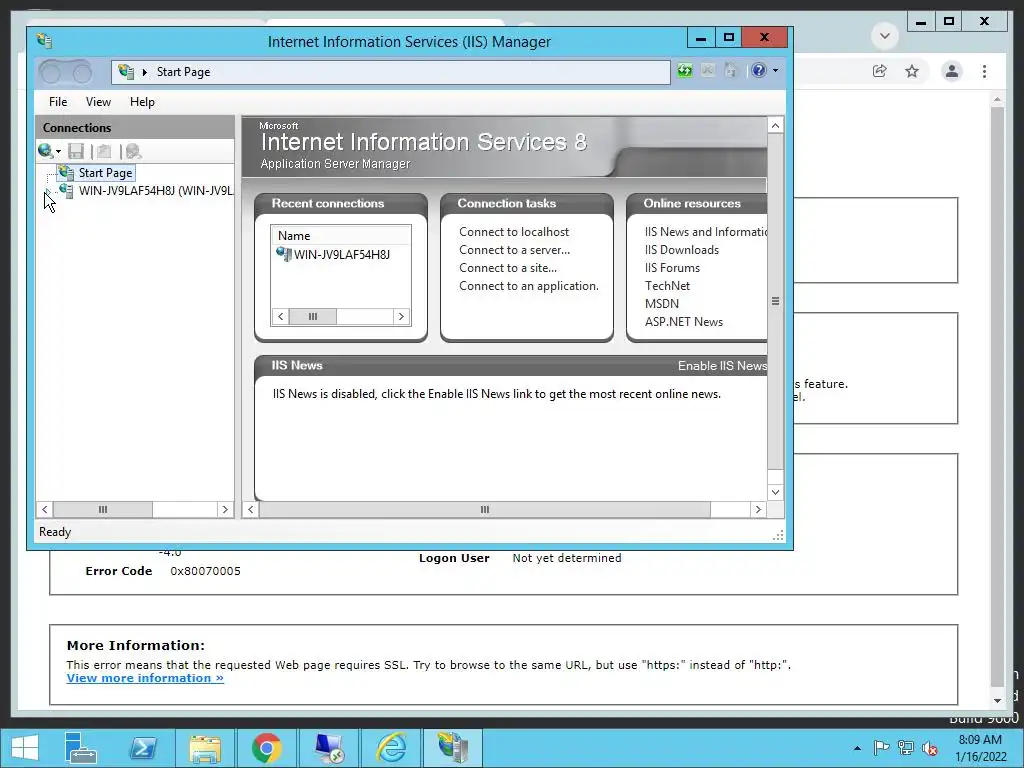This screenshot has width=1024, height=768.
Task: Open the MSDN link
Action: (662, 304)
